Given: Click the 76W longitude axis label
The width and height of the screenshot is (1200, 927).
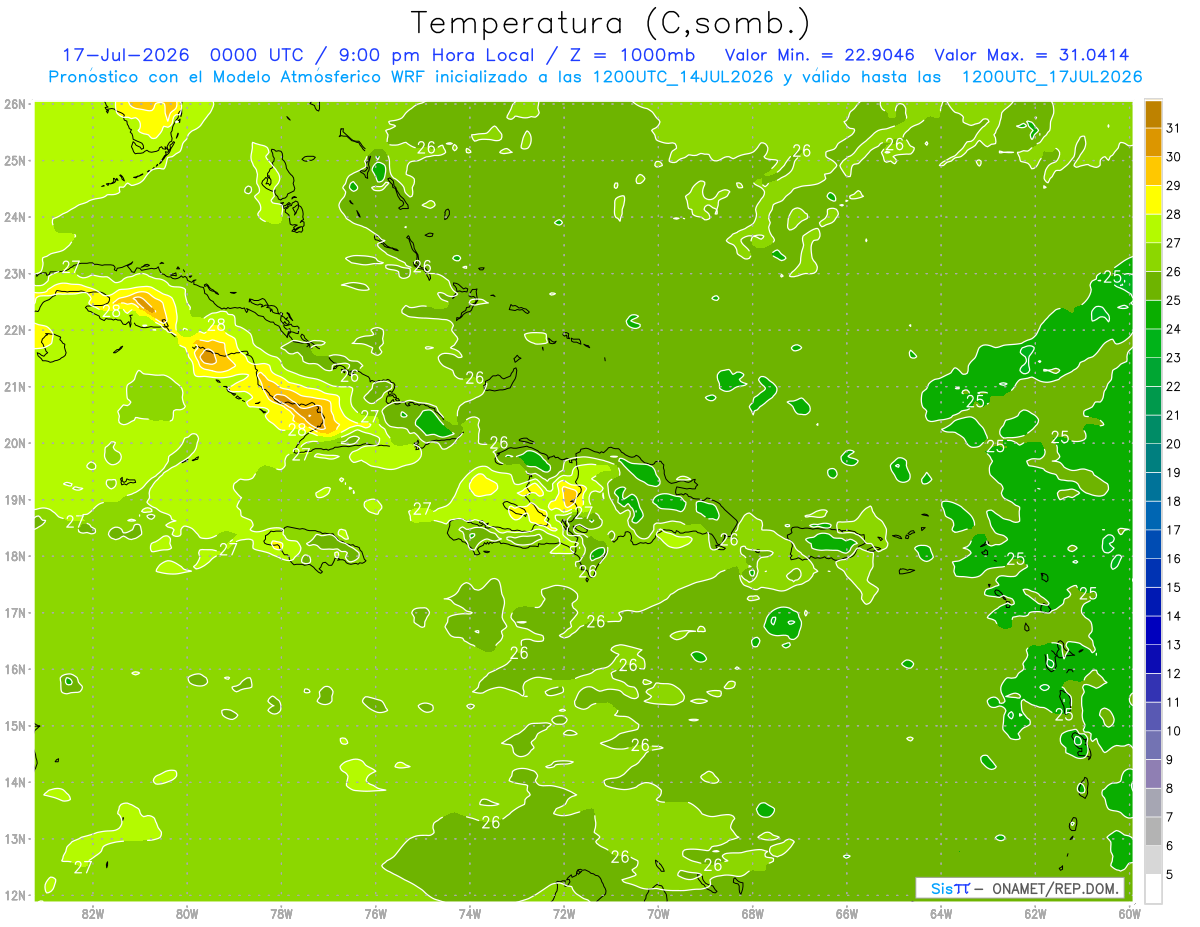Looking at the screenshot, I should [x=375, y=913].
